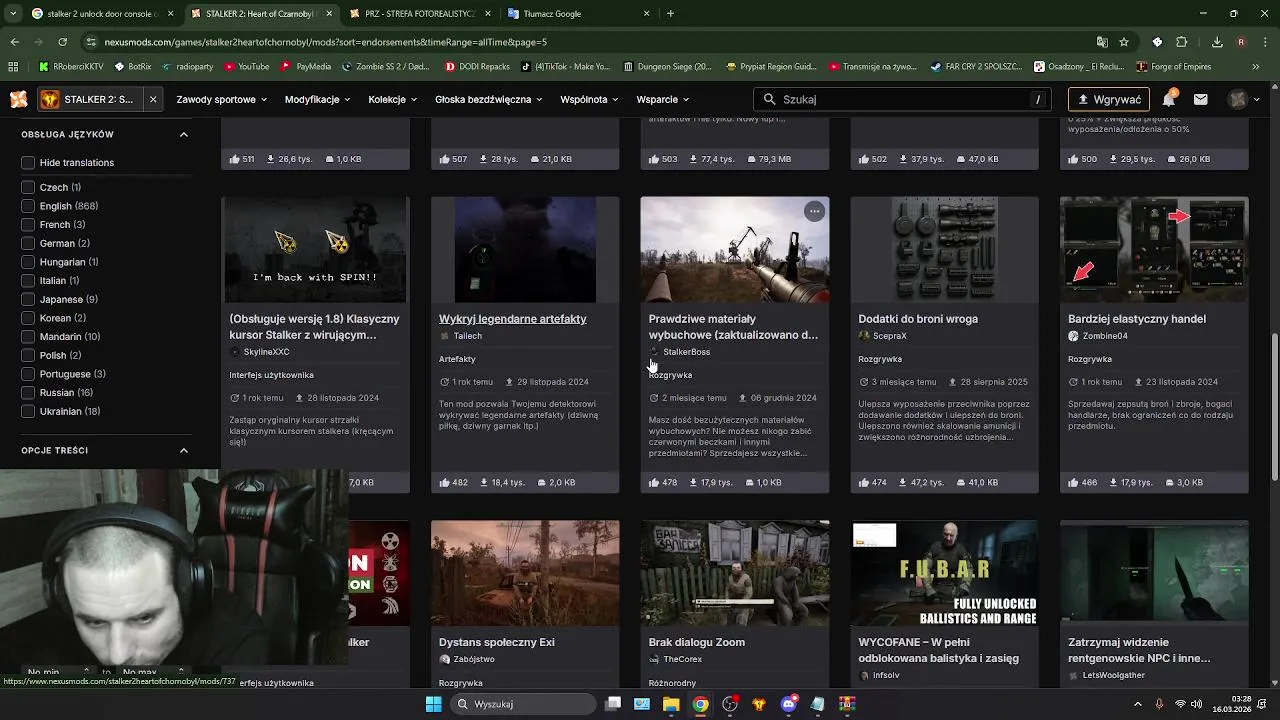Open the notifications bell icon

[1168, 99]
